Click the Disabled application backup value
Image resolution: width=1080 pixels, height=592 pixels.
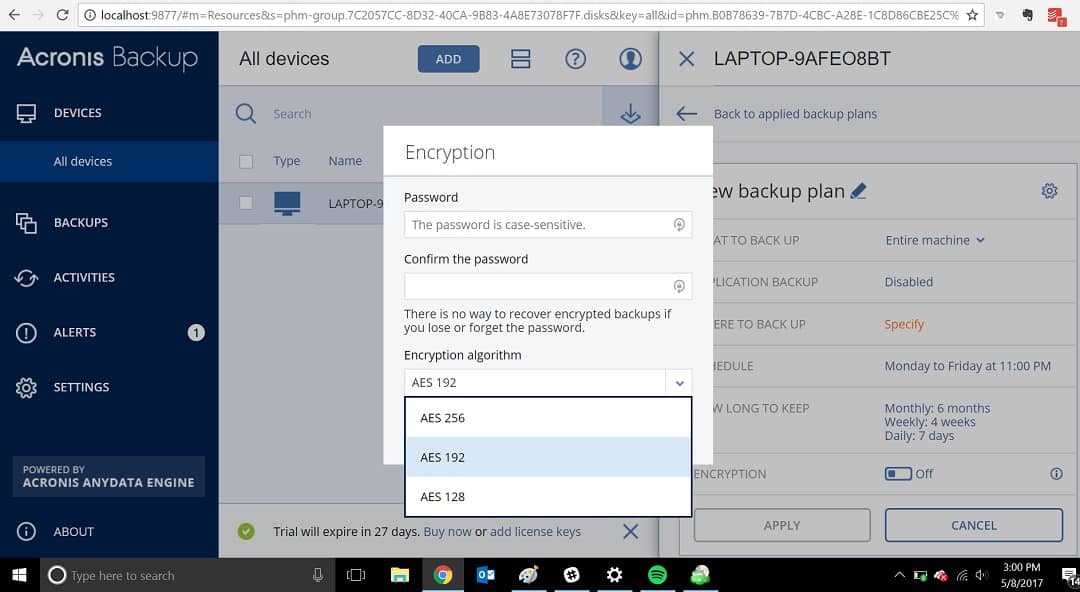908,281
